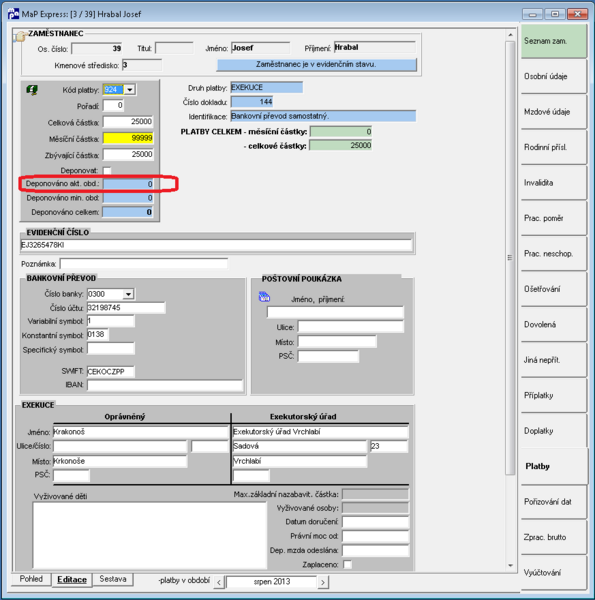Click the green payment icon beside Kód platby
Viewport: 595px width, 600px height.
[x=32, y=90]
